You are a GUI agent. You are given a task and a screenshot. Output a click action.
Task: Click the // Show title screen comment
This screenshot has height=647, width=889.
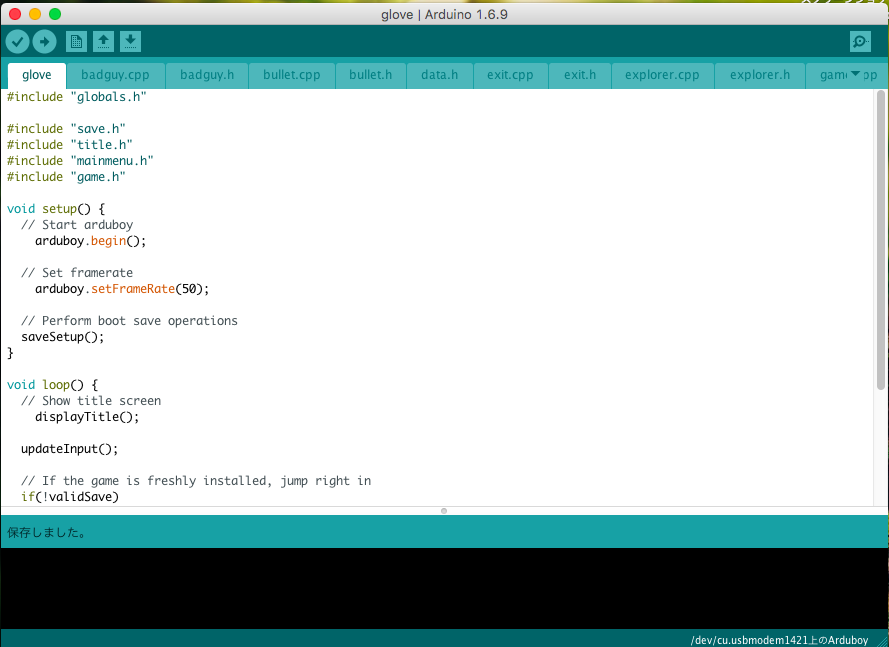click(91, 401)
